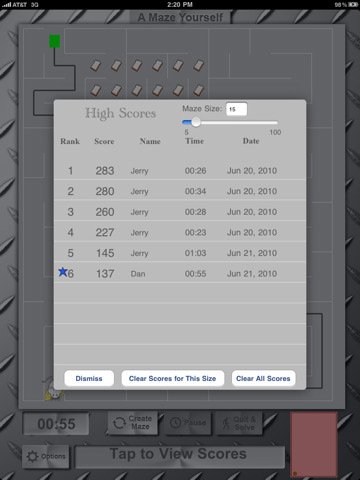This screenshot has height=480, width=360.
Task: Select rank 4 row score 227
Action: pyautogui.click(x=180, y=232)
